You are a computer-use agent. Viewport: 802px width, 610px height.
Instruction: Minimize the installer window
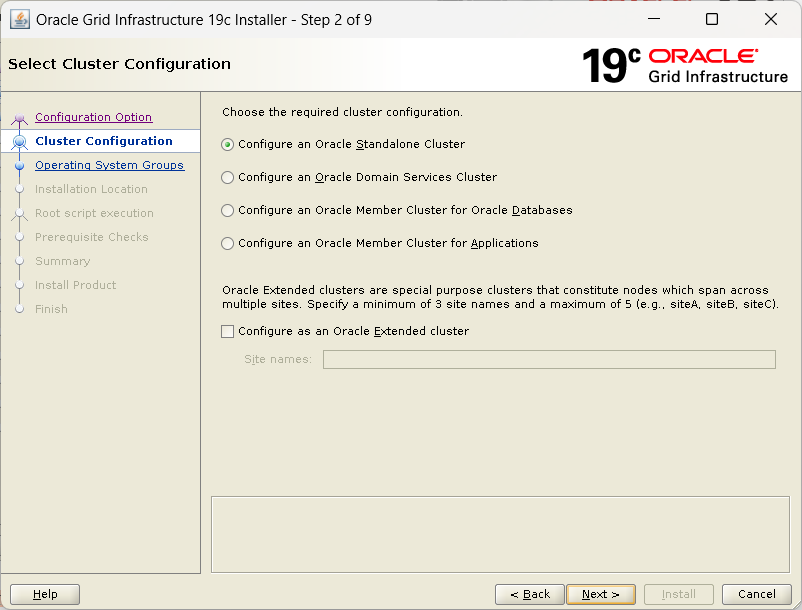point(654,19)
